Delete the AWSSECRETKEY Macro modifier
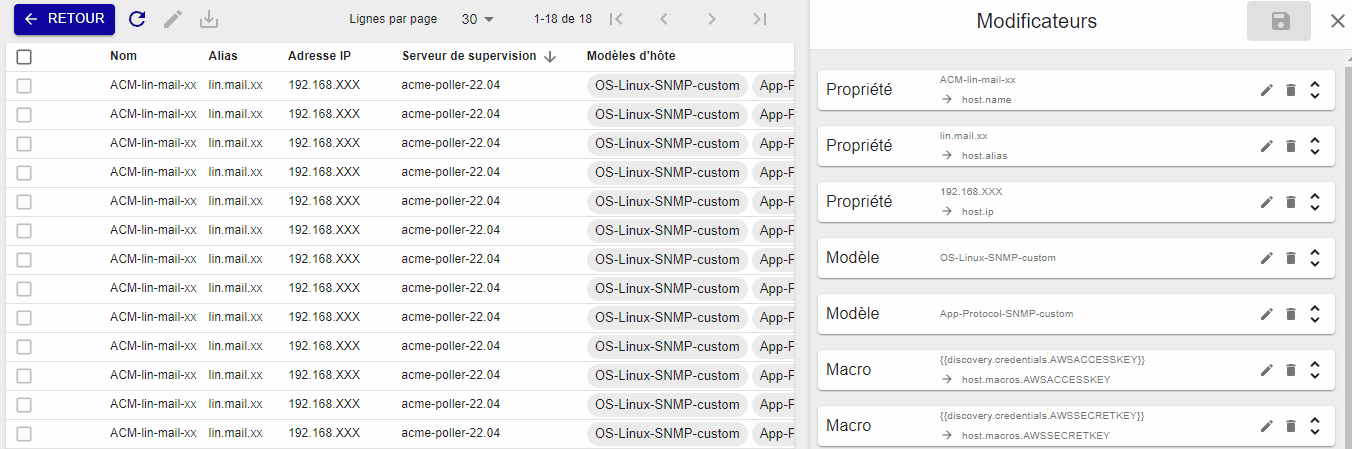This screenshot has width=1352, height=449. click(x=1290, y=426)
